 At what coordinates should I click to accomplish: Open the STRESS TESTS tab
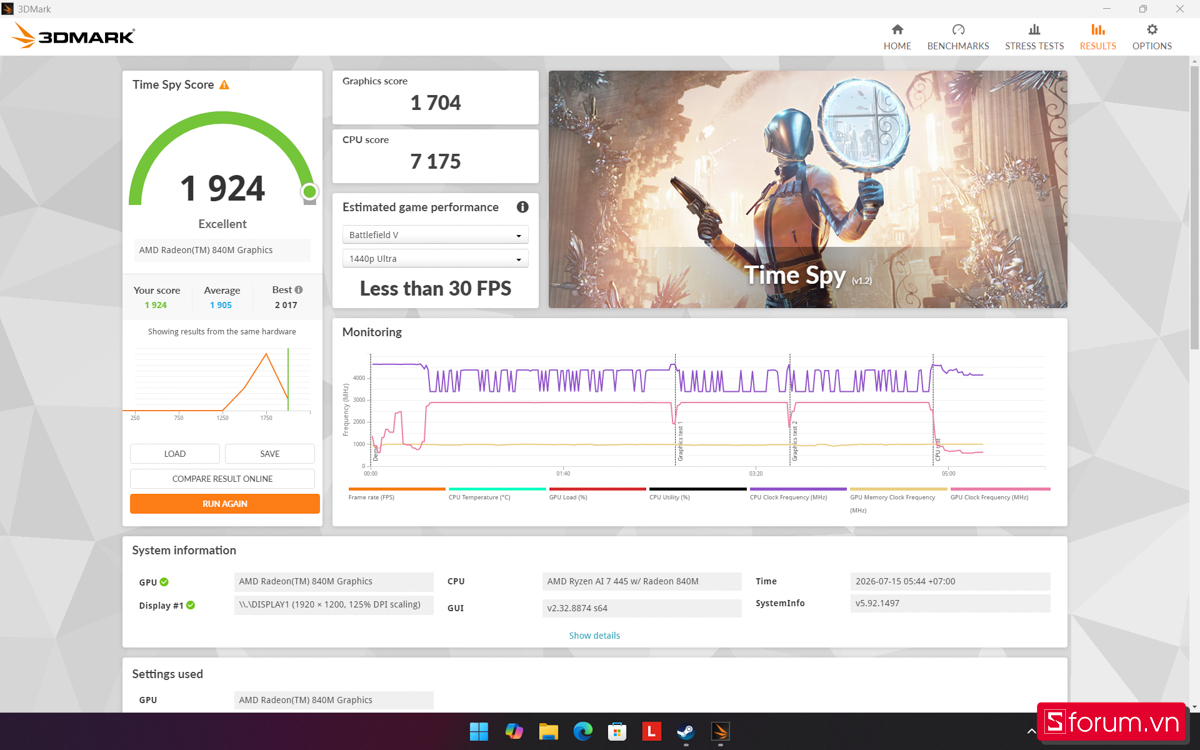coord(1034,37)
